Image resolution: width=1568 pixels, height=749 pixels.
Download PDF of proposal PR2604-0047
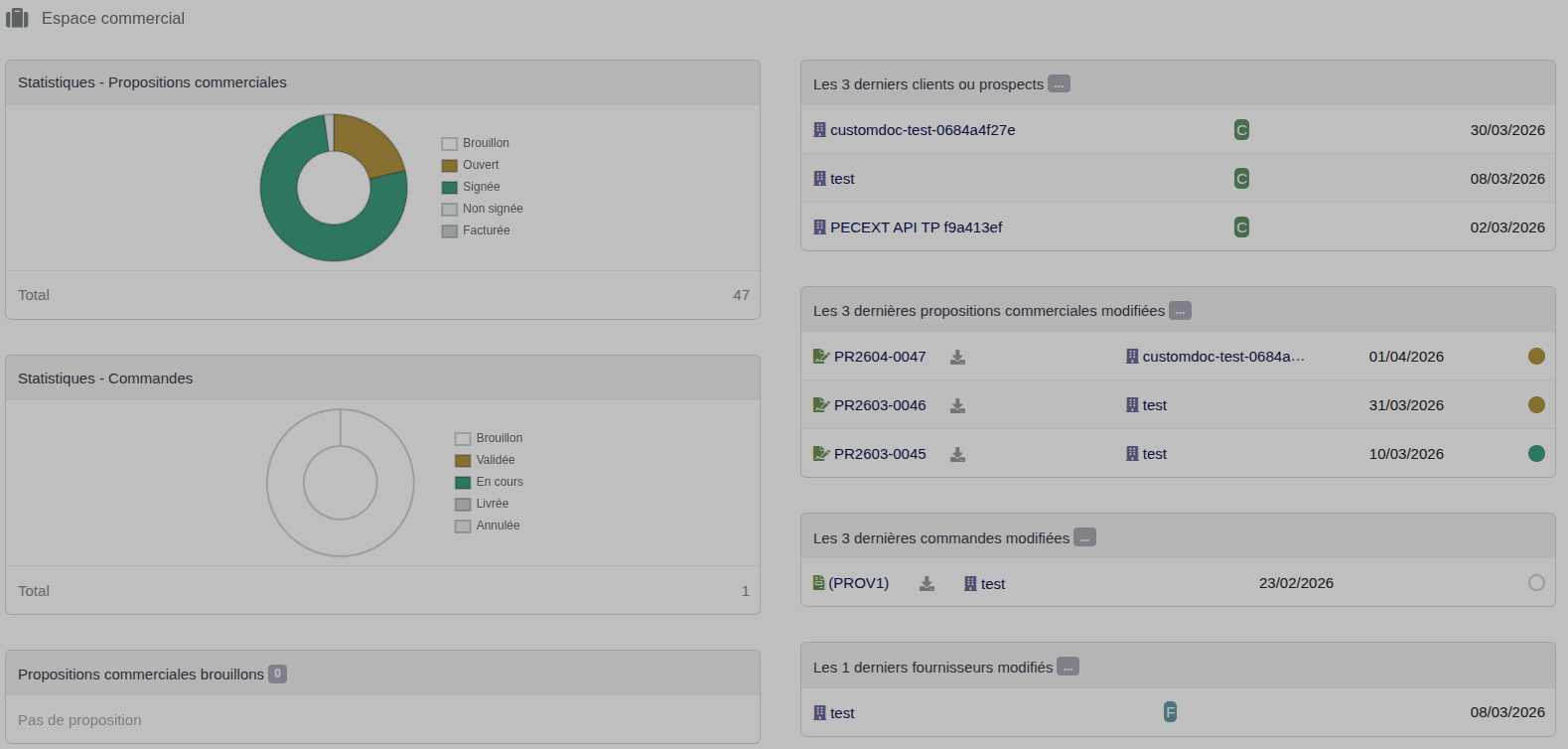click(x=957, y=357)
